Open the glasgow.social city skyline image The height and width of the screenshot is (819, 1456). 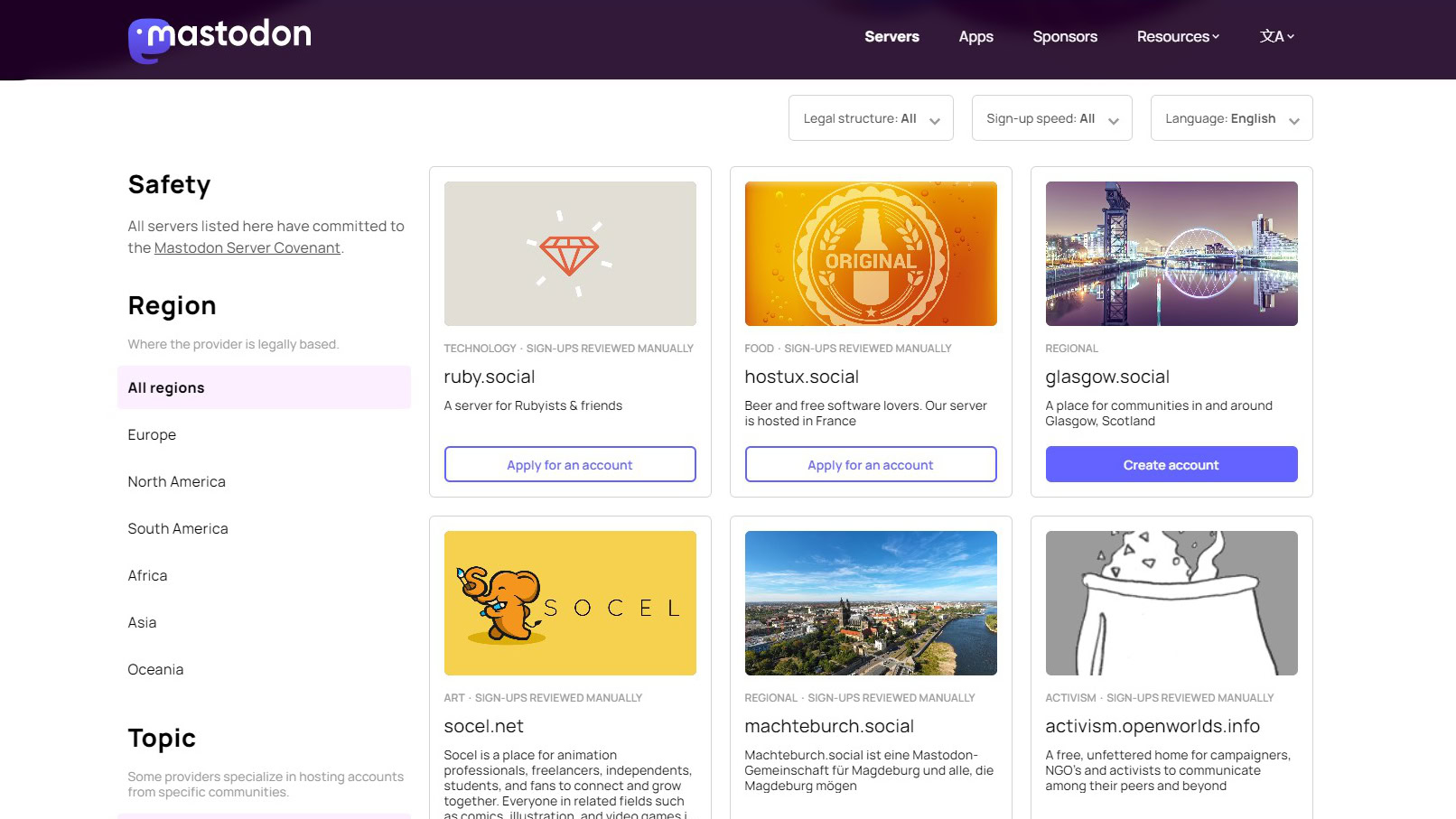(x=1171, y=254)
